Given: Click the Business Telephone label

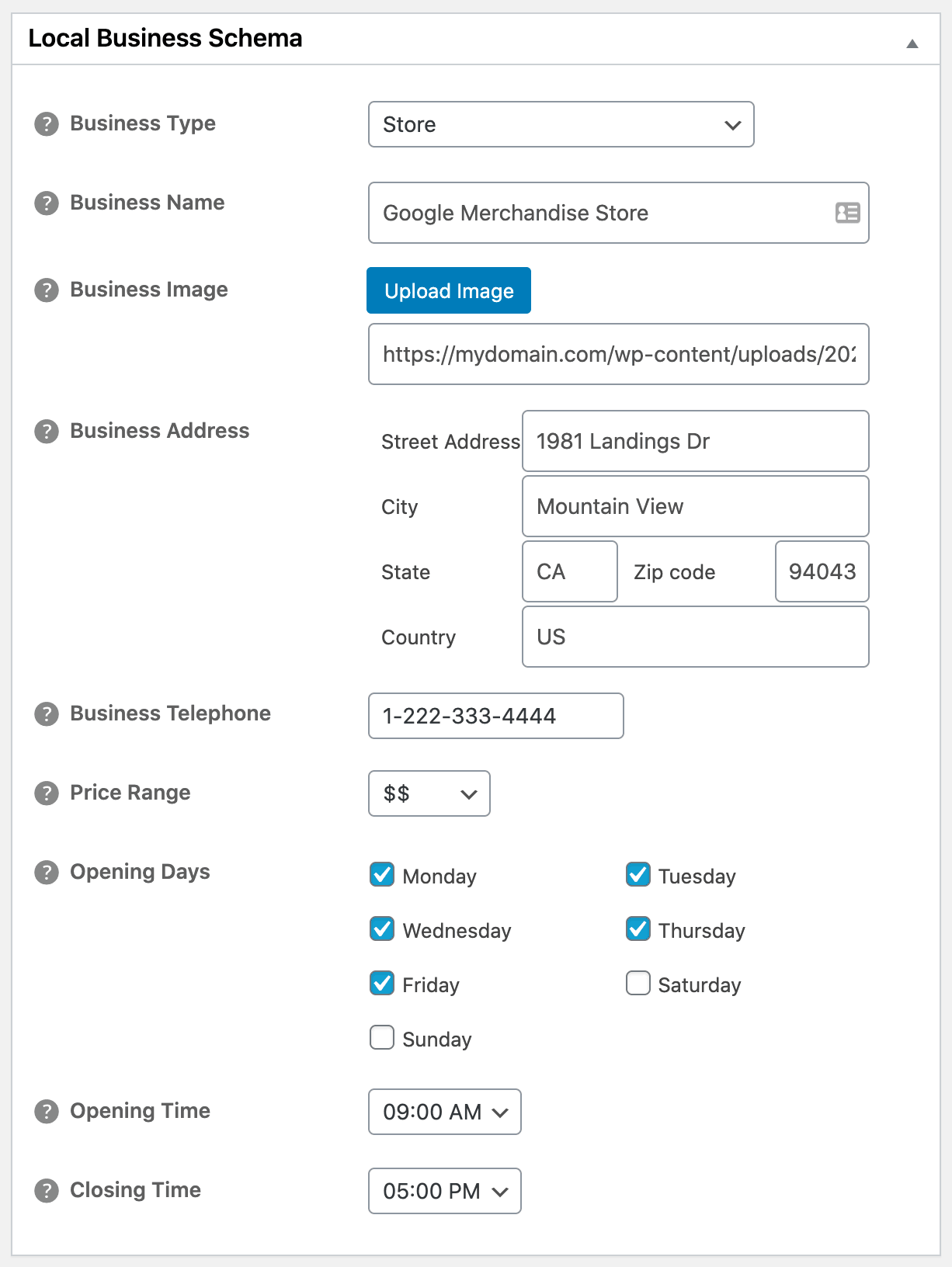Looking at the screenshot, I should coord(171,713).
